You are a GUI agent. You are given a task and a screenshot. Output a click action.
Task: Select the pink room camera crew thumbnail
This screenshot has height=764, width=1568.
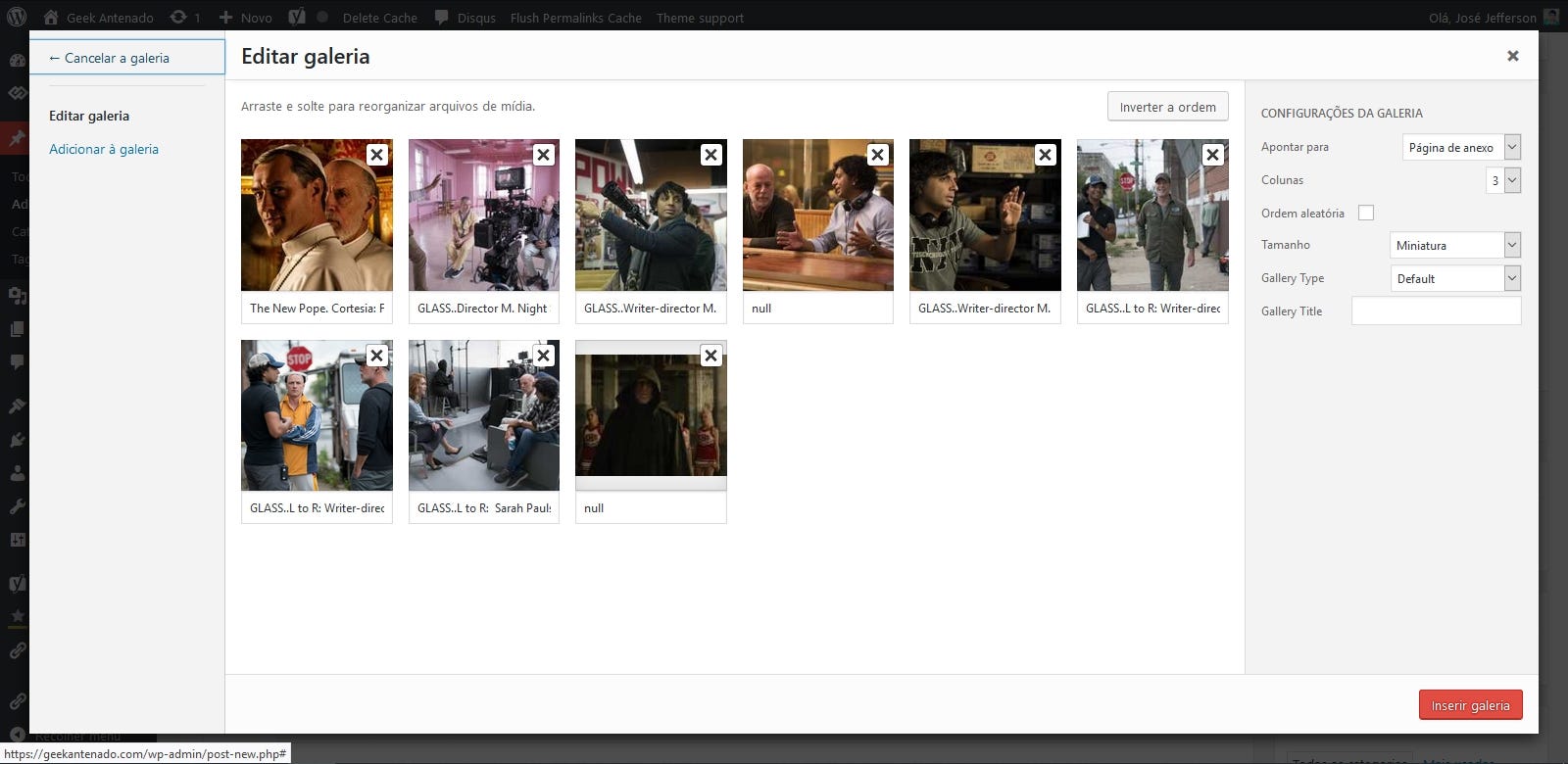coord(484,215)
